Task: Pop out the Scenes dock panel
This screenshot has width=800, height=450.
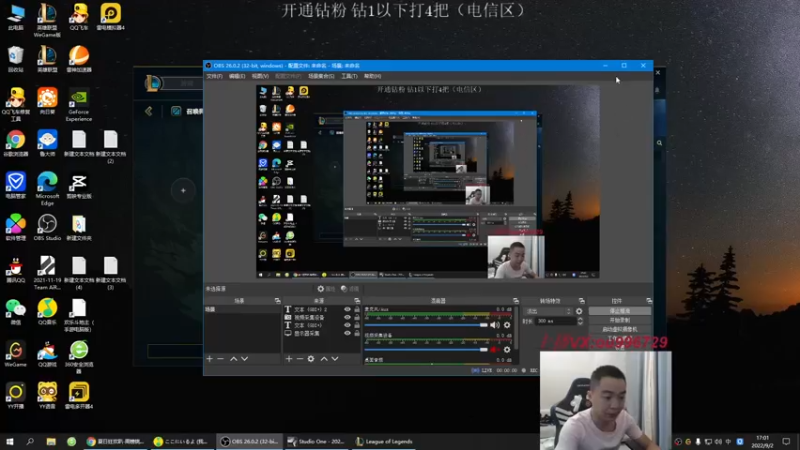Action: click(x=277, y=301)
